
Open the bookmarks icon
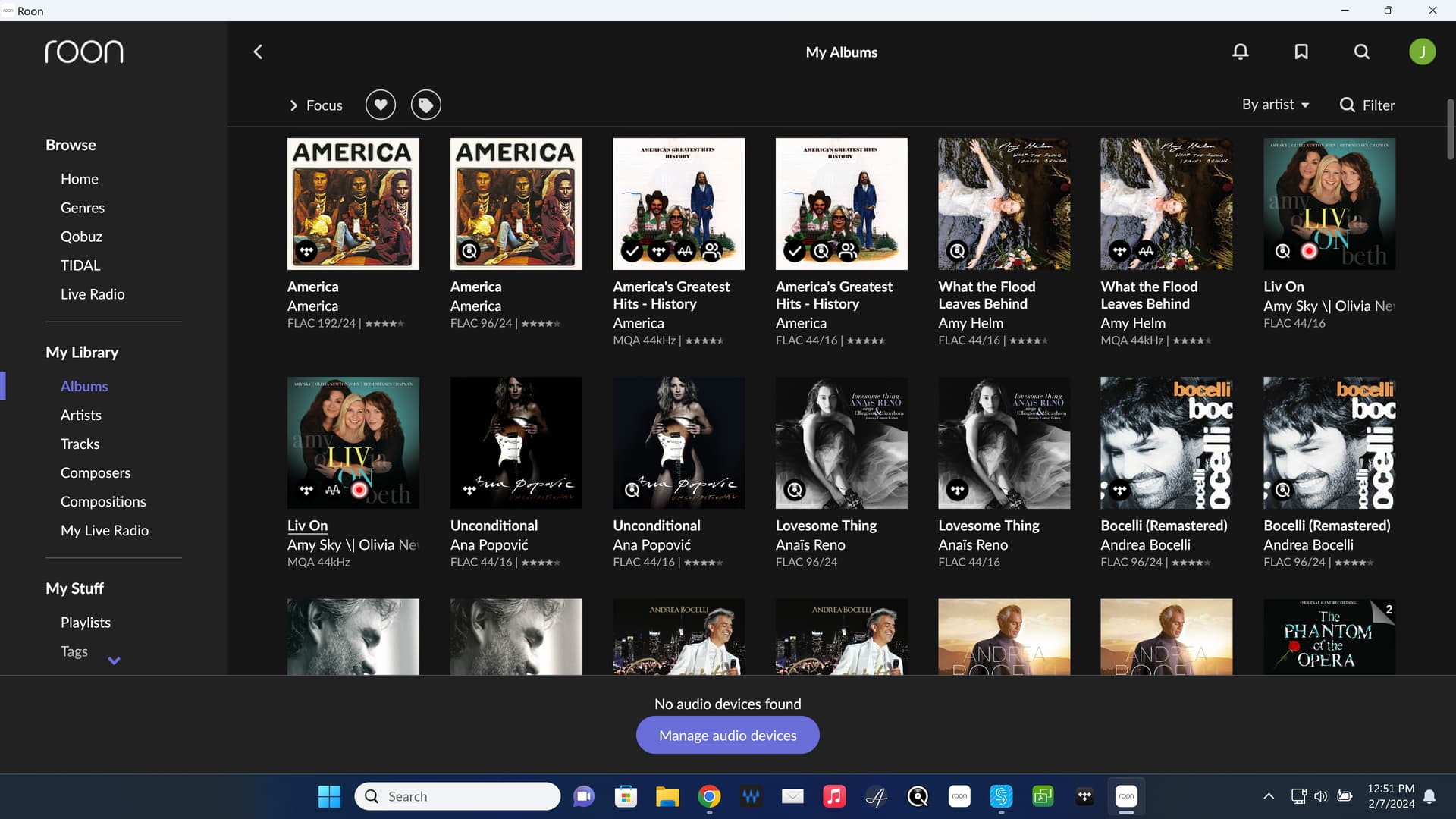pos(1301,52)
